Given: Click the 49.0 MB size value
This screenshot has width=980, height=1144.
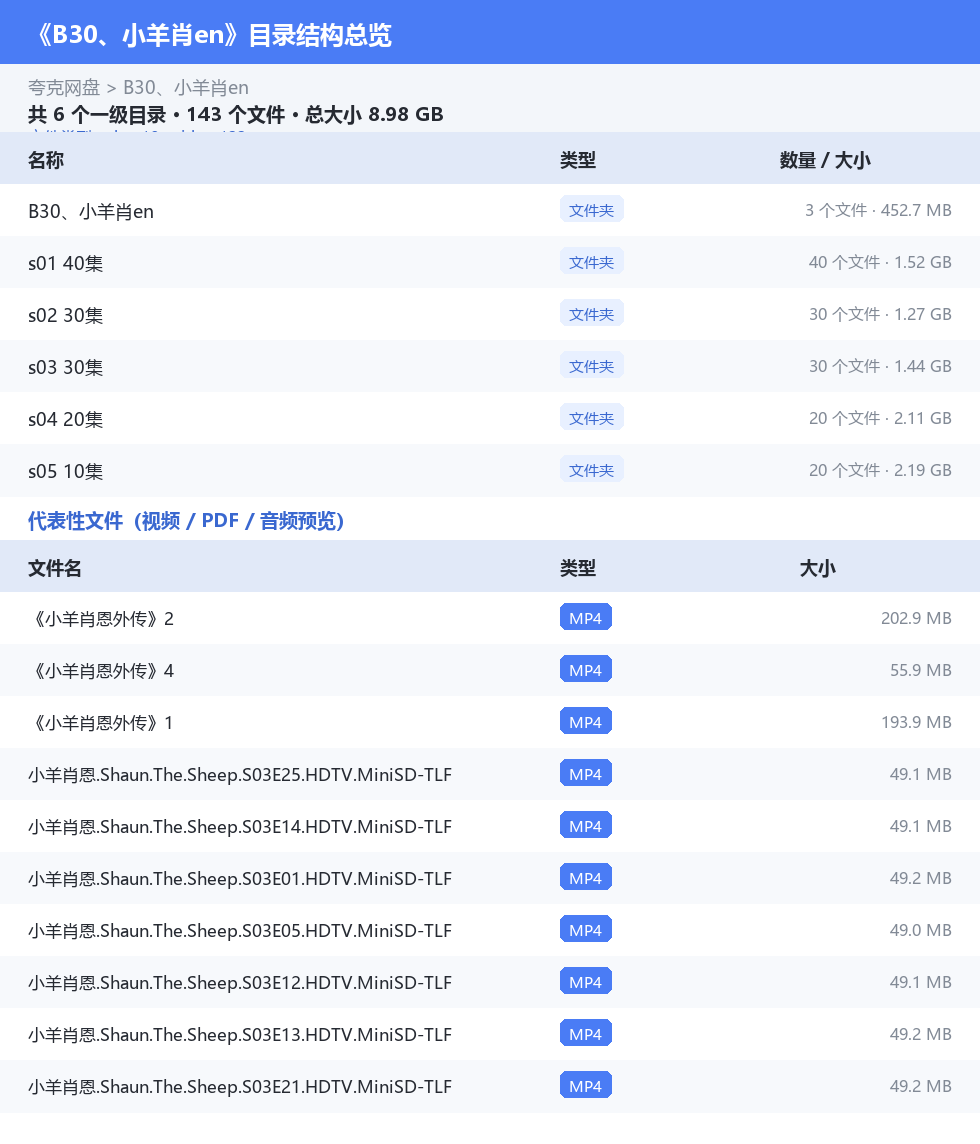Looking at the screenshot, I should 920,930.
